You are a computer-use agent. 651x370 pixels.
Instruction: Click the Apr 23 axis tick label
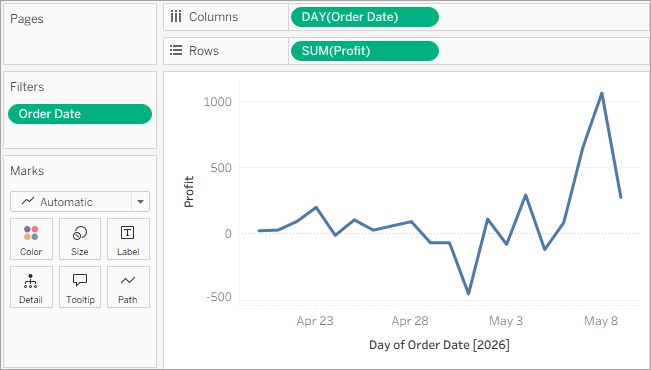point(315,321)
